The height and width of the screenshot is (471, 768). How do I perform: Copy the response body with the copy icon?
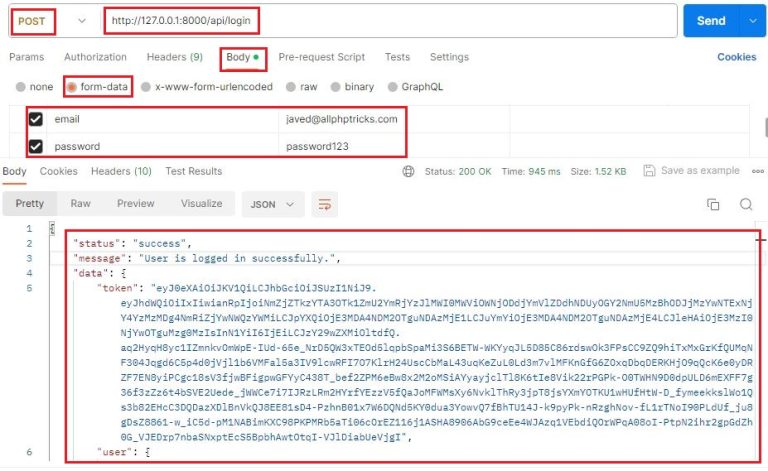pyautogui.click(x=713, y=204)
